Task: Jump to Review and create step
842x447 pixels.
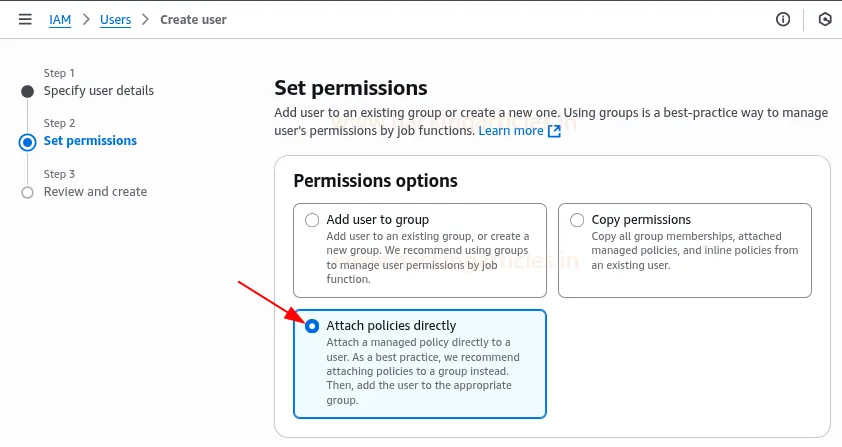Action: coord(95,192)
